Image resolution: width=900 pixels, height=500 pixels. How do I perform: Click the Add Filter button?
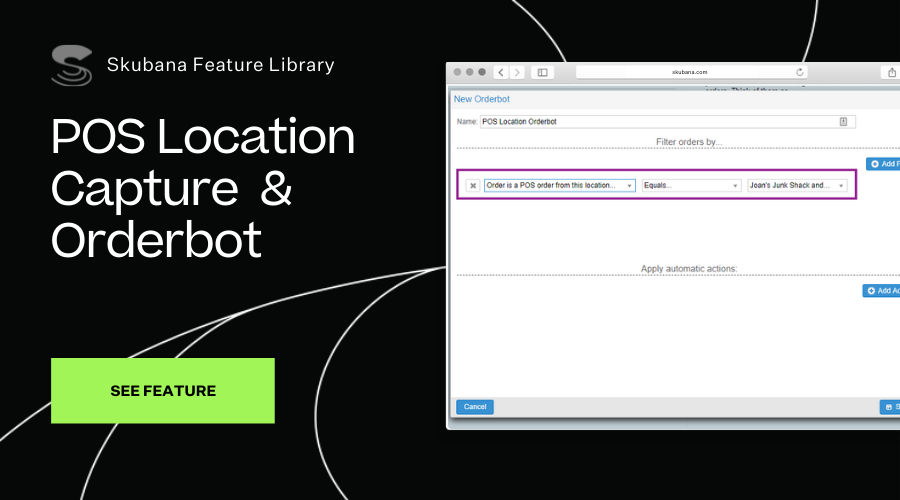(x=883, y=164)
